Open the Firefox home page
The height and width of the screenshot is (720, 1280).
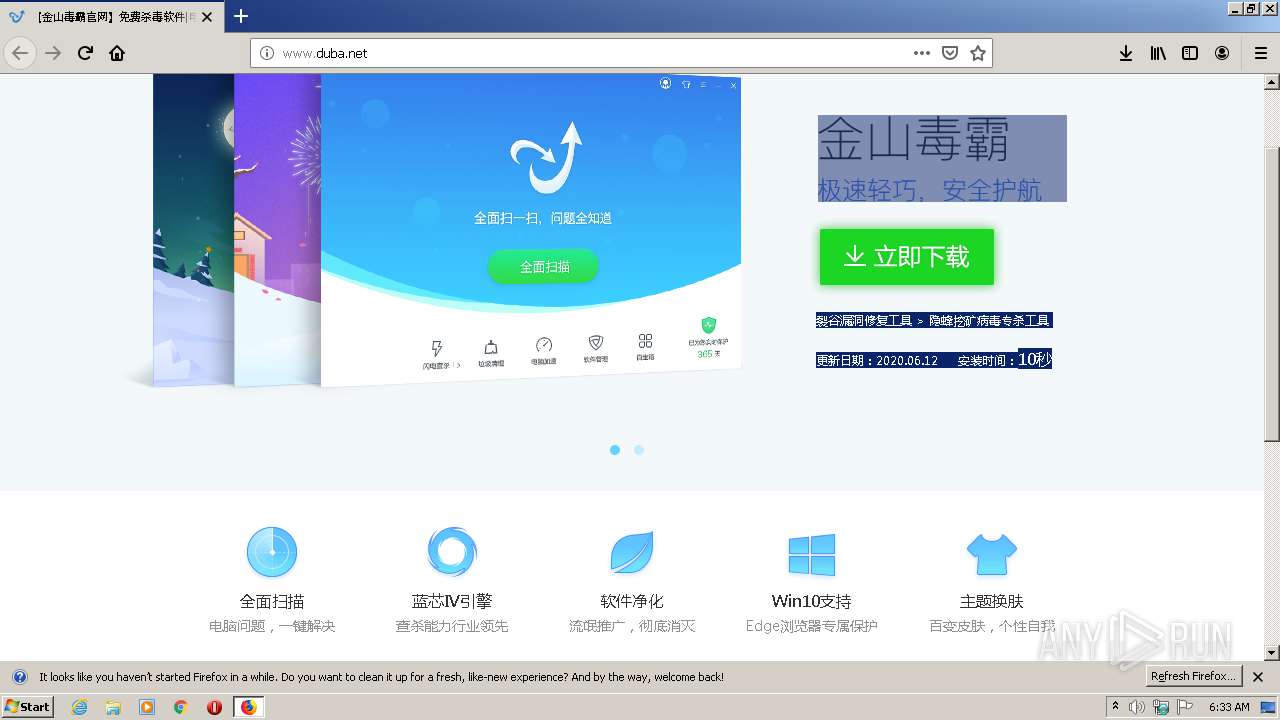pyautogui.click(x=117, y=53)
